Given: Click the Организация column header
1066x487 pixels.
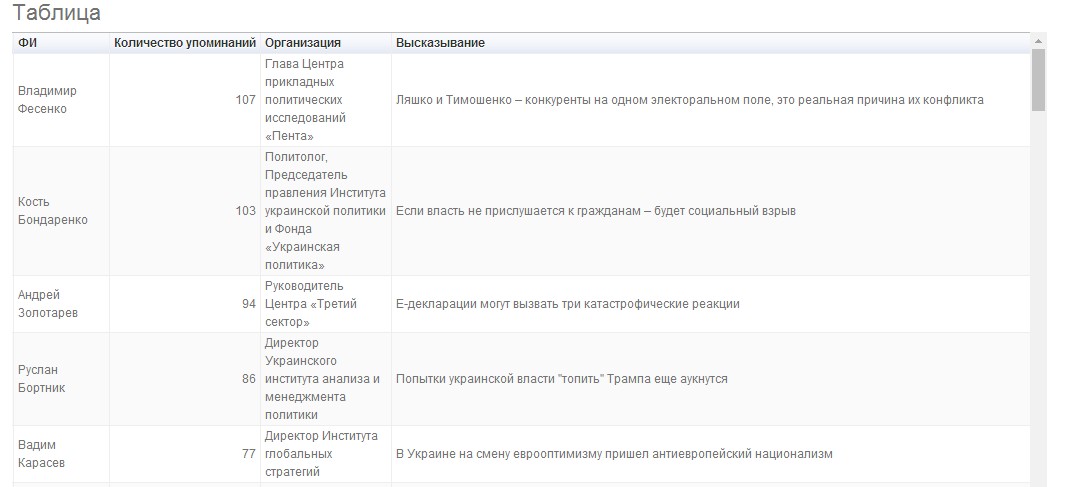Looking at the screenshot, I should 303,43.
